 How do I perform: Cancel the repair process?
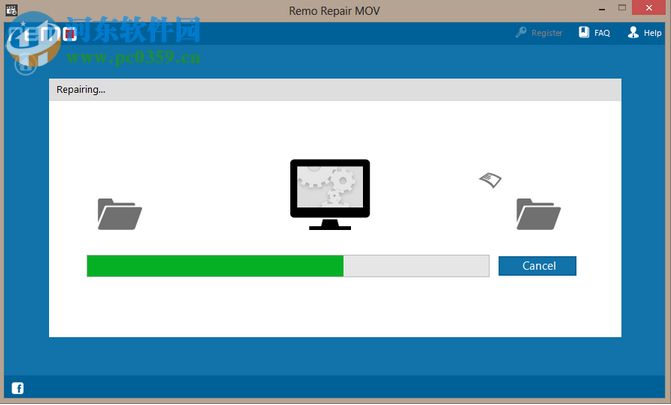[x=537, y=266]
